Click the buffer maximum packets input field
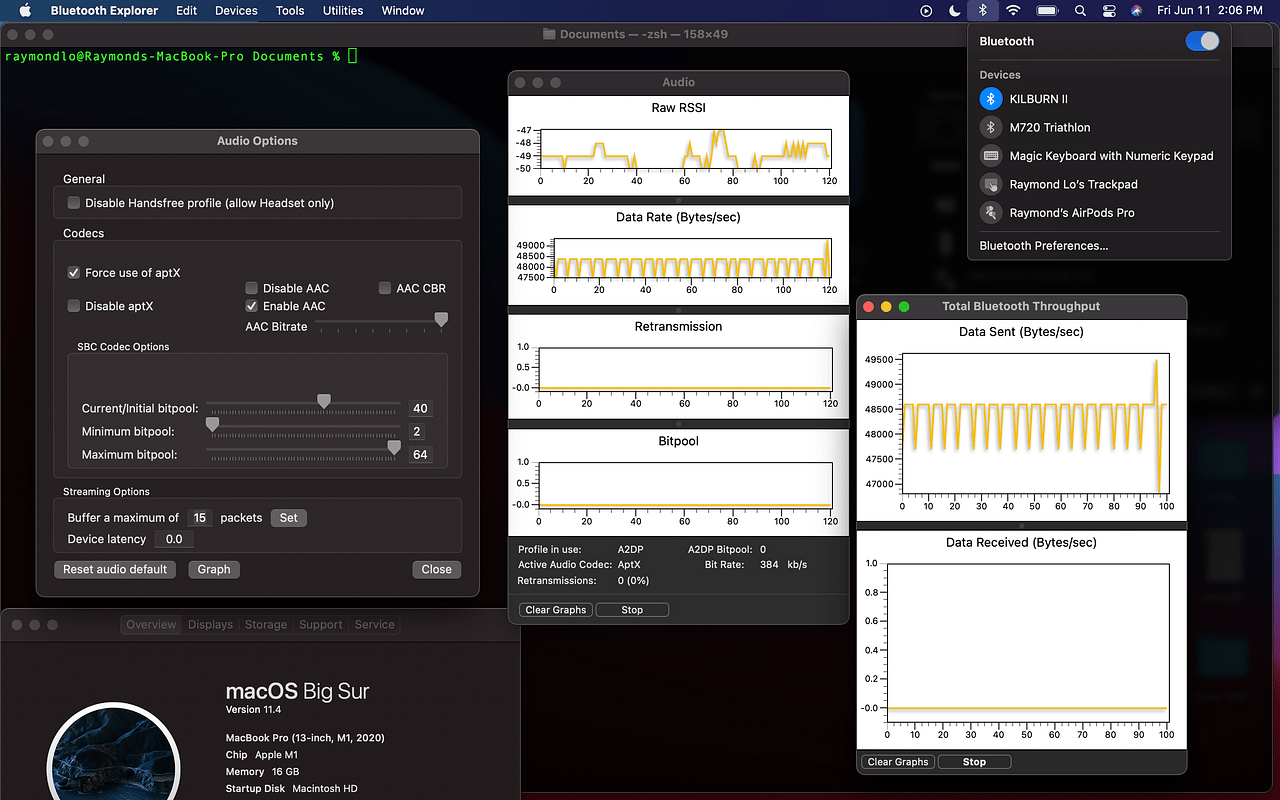The image size is (1280, 800). [x=199, y=517]
